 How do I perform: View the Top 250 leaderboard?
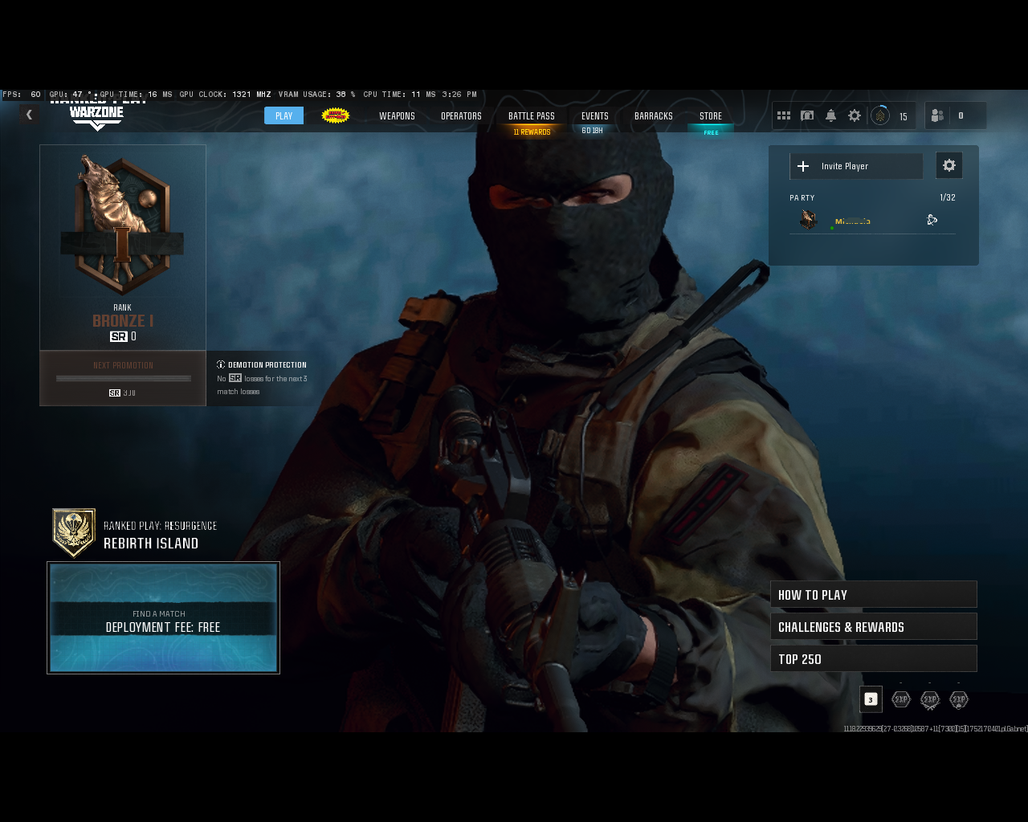[x=873, y=659]
